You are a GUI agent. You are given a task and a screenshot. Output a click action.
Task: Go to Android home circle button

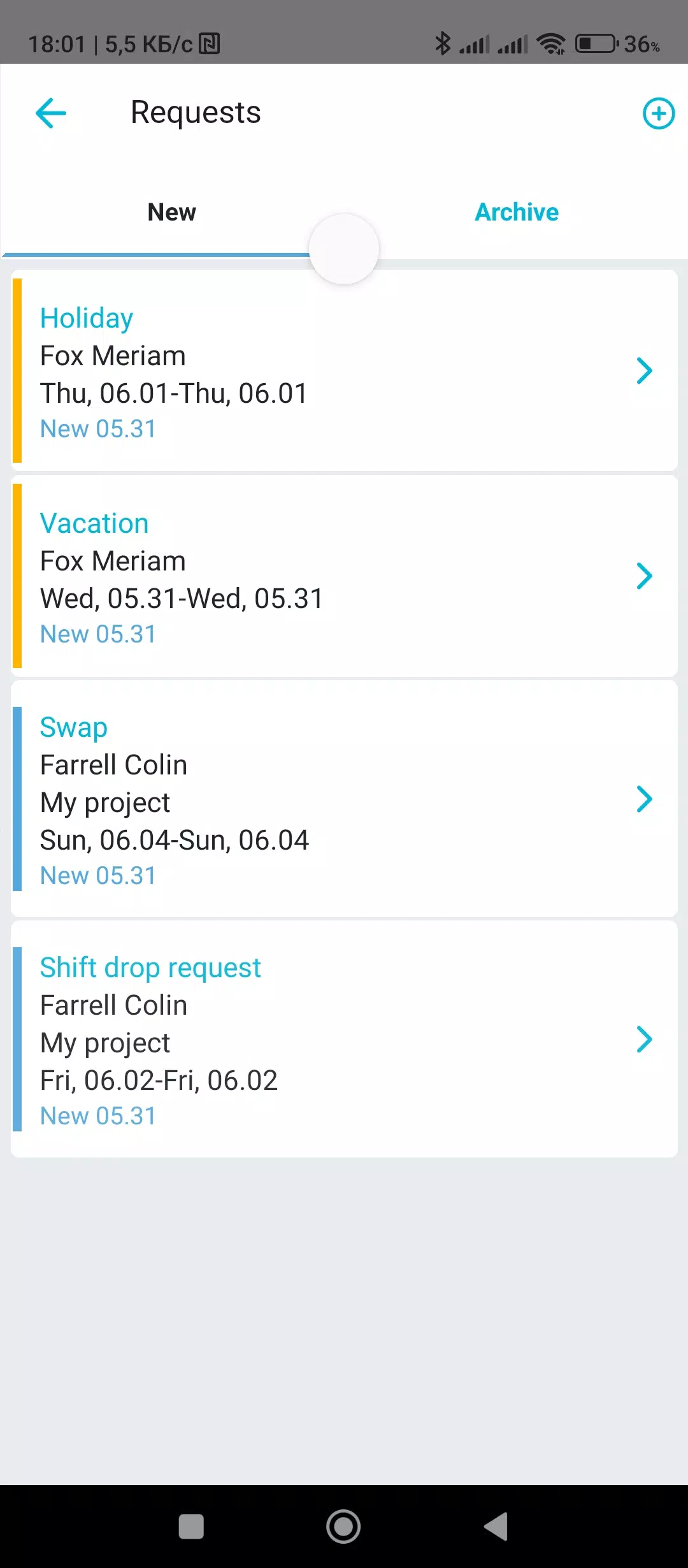[x=343, y=1527]
